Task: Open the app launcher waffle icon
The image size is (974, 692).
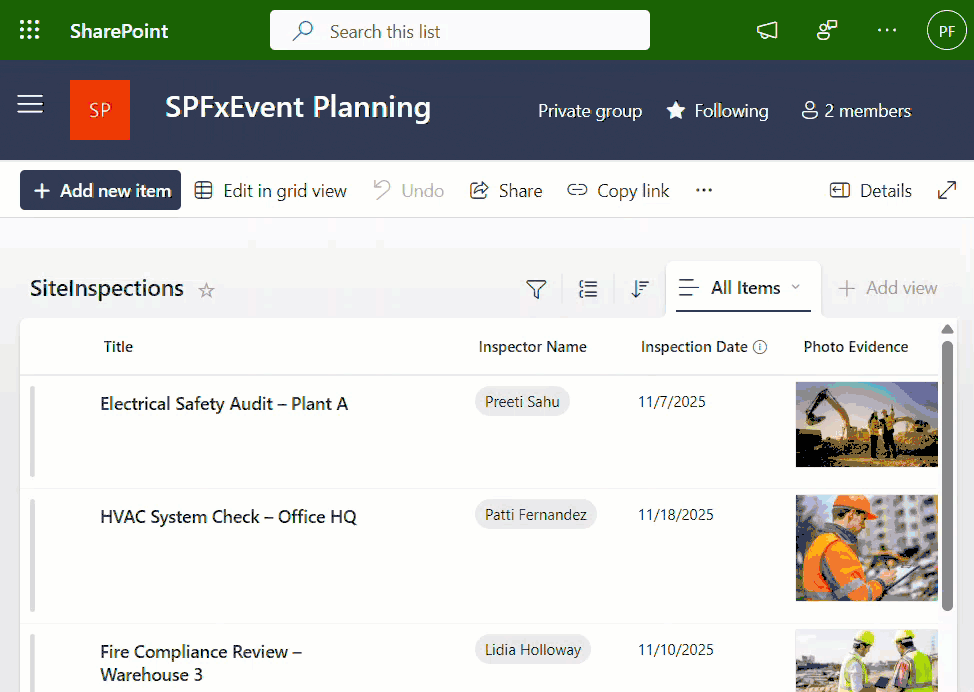Action: [29, 30]
